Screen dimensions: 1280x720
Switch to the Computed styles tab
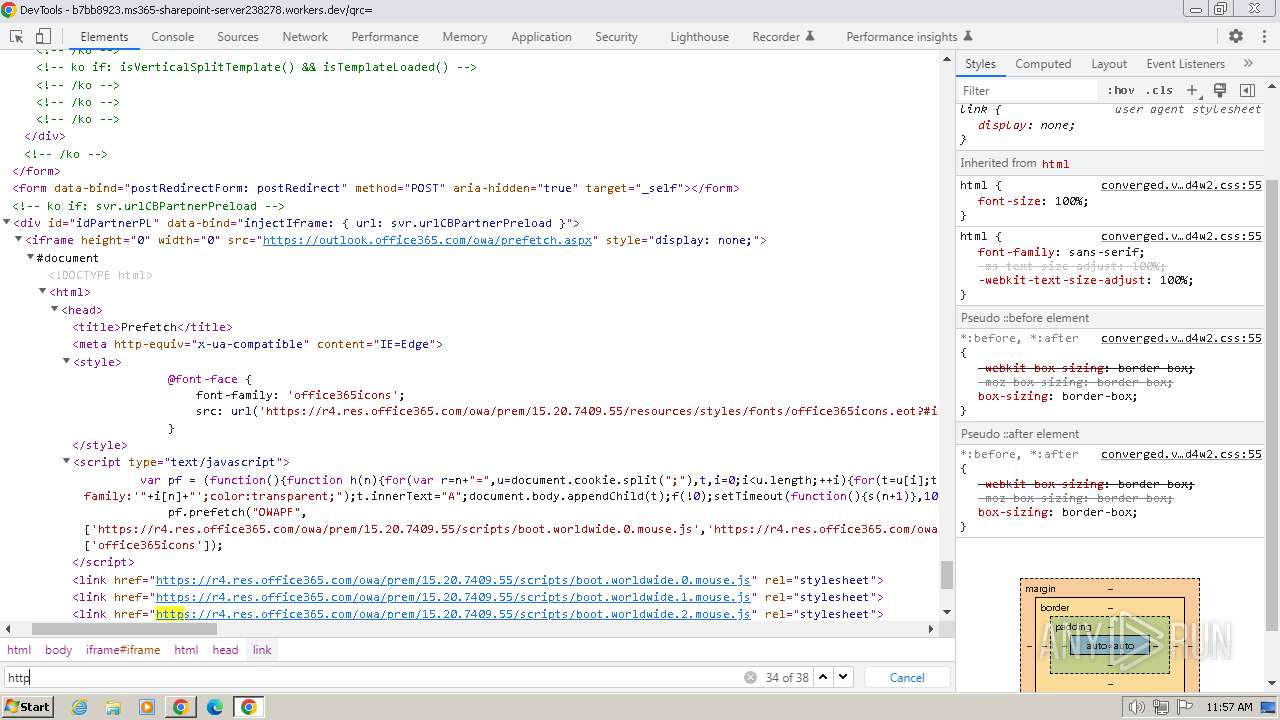click(x=1043, y=63)
